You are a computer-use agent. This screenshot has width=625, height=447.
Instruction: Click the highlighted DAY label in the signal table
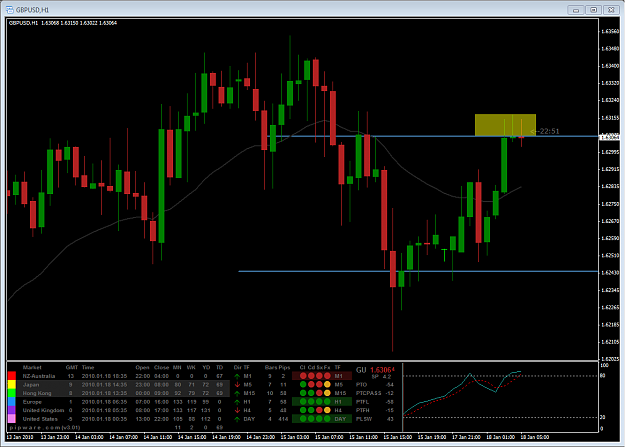340,419
